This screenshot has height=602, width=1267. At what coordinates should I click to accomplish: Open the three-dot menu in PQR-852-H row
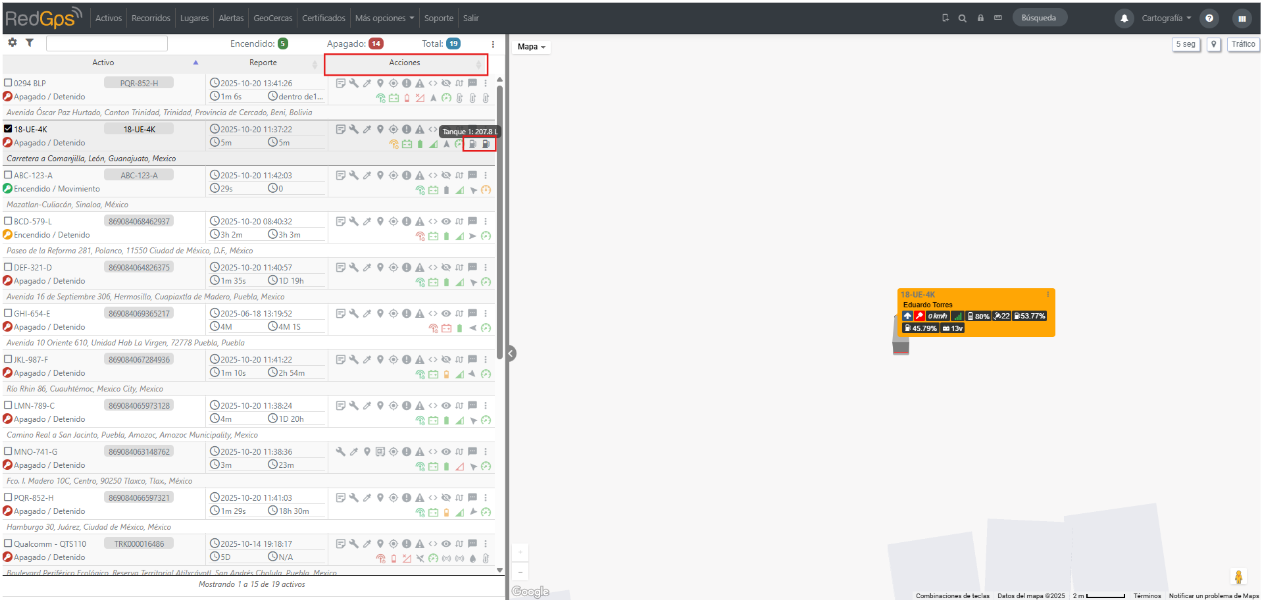click(x=485, y=497)
